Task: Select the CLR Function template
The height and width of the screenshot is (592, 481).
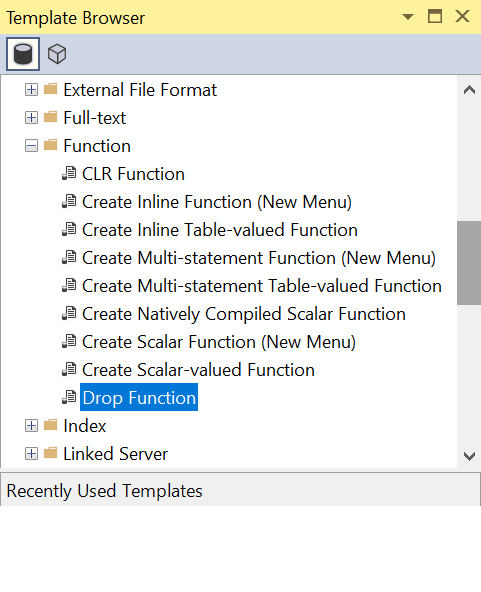Action: (x=133, y=174)
